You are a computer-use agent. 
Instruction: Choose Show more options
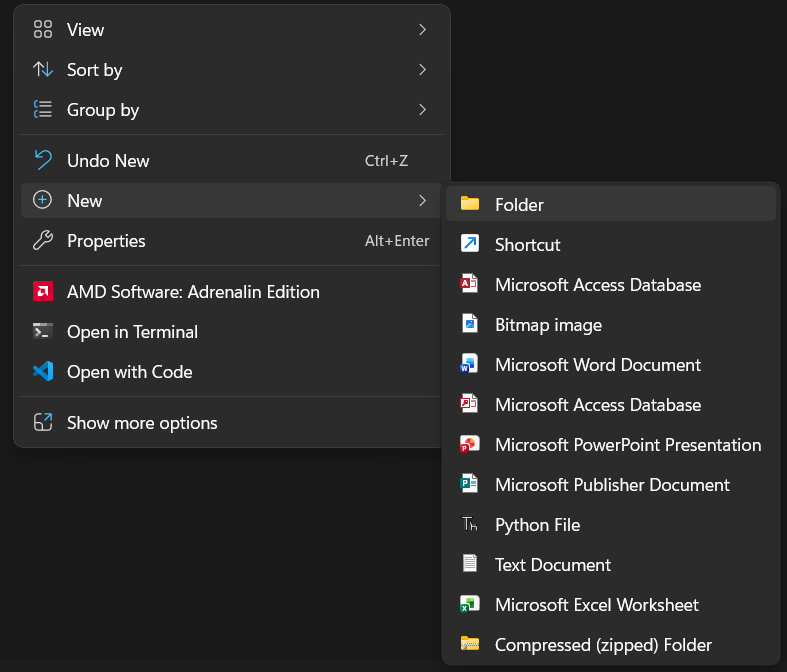click(x=231, y=423)
